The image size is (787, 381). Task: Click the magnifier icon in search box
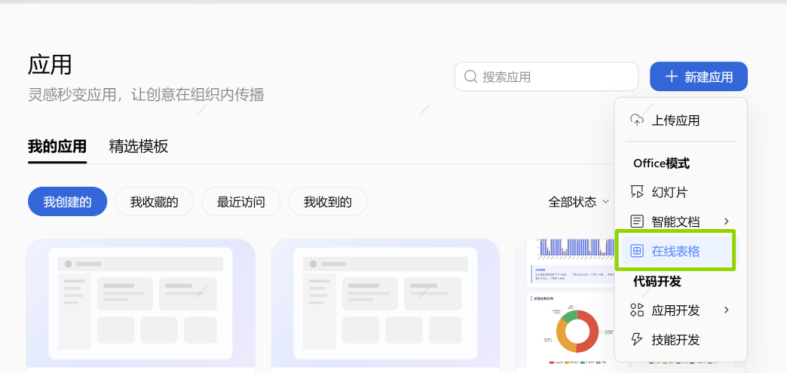[x=470, y=77]
